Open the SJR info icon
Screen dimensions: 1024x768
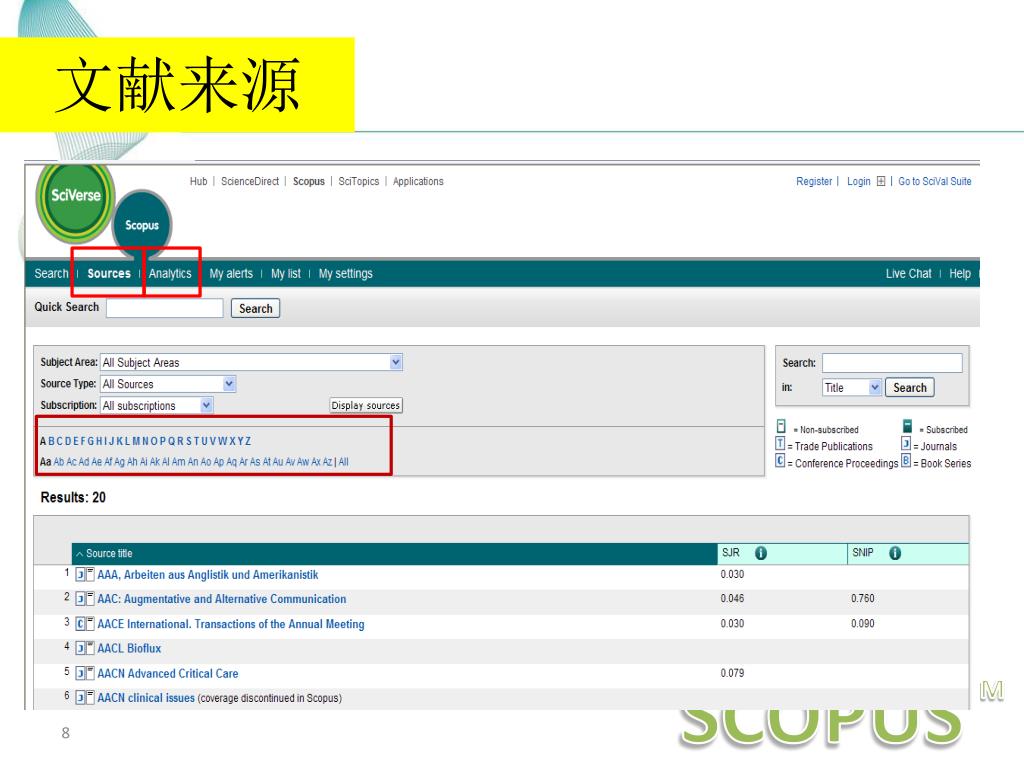761,553
